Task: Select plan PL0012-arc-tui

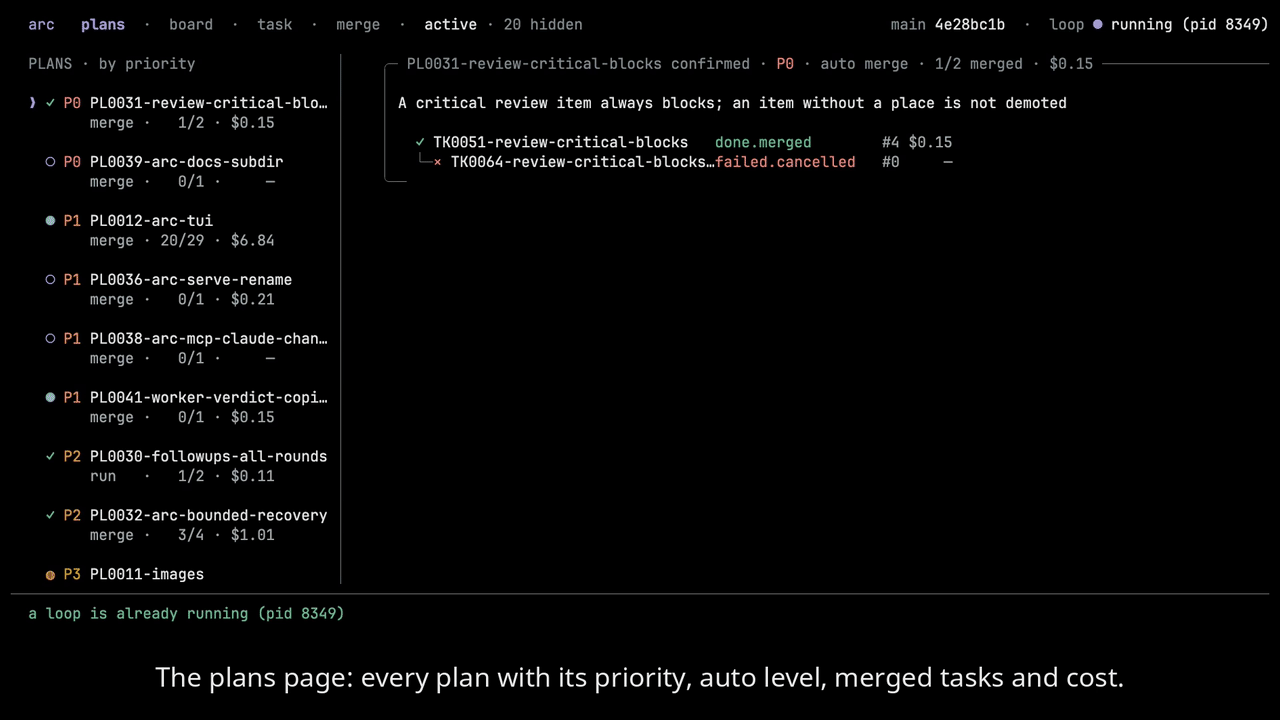Action: click(x=151, y=221)
